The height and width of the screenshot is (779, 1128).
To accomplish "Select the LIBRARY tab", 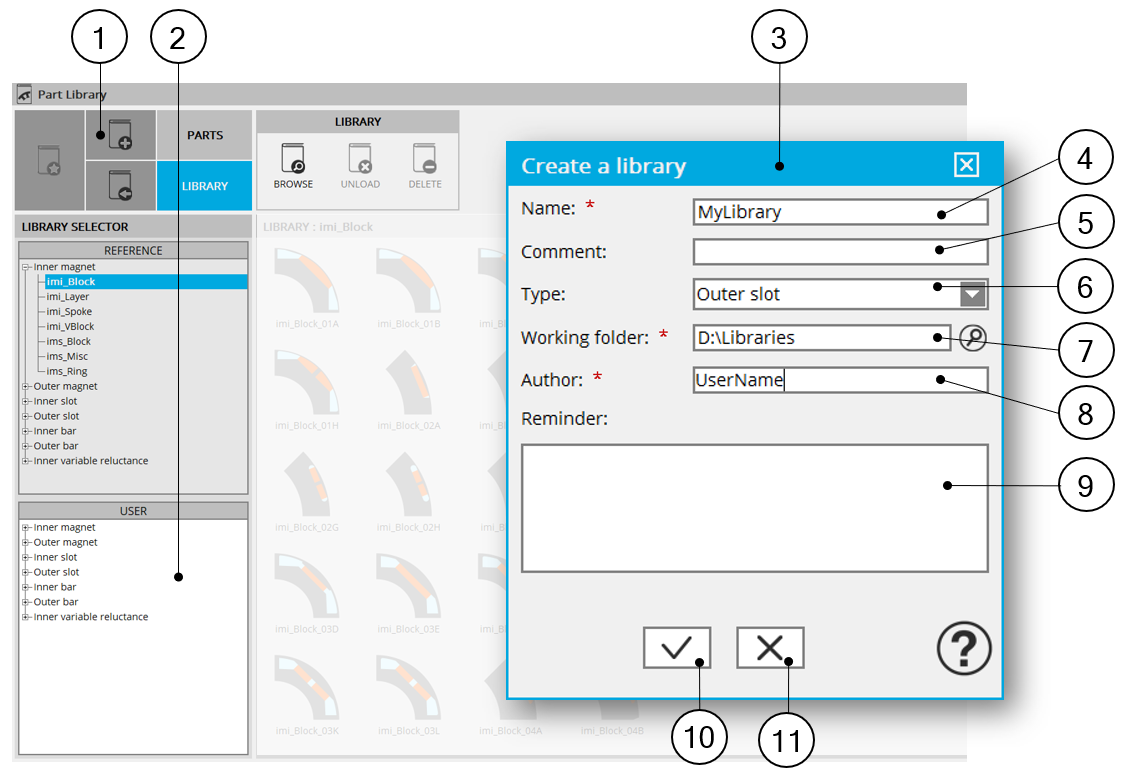I will pyautogui.click(x=205, y=186).
